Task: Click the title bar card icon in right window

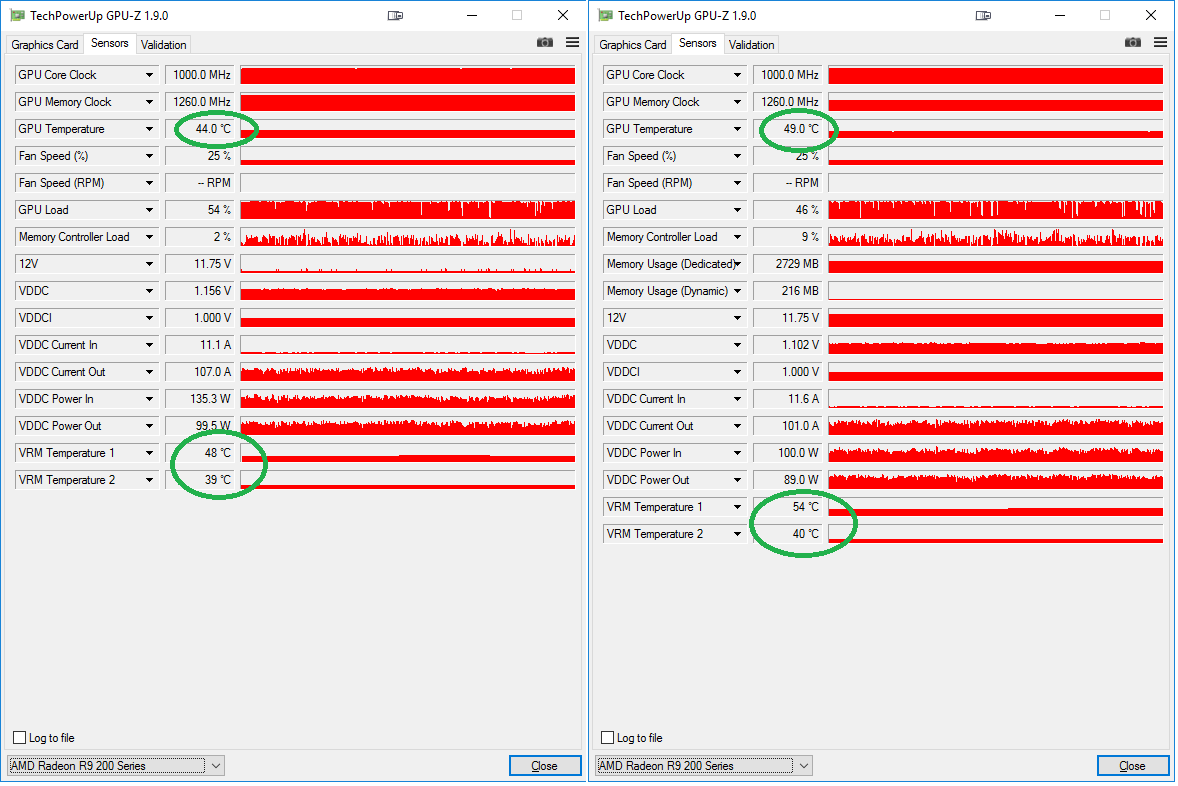Action: pyautogui.click(x=983, y=15)
